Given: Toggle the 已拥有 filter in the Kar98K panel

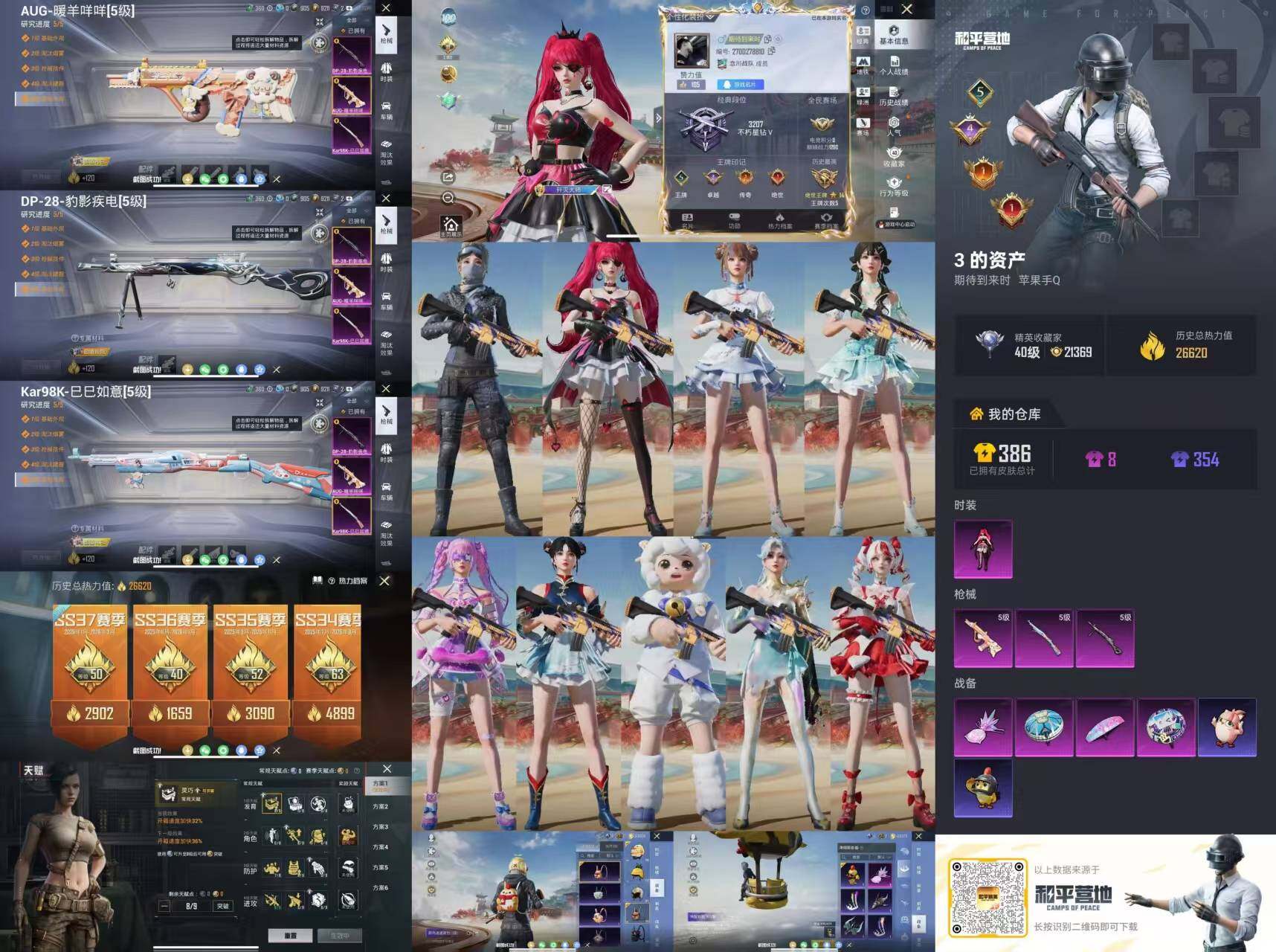Looking at the screenshot, I should tap(353, 411).
